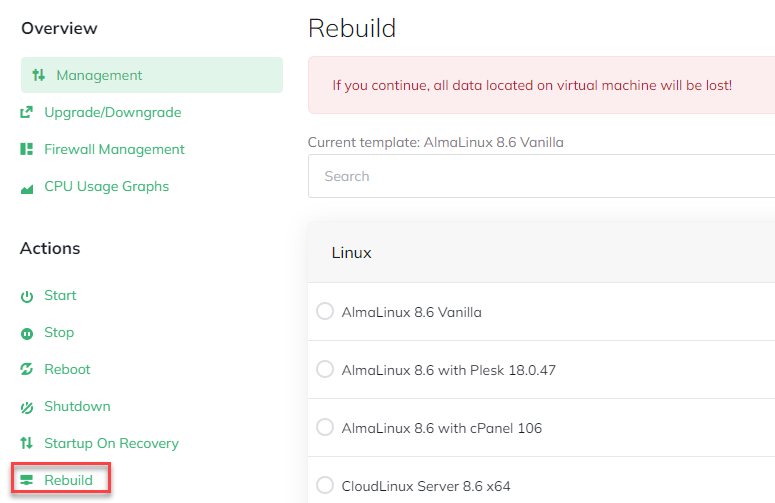The height and width of the screenshot is (503, 775).
Task: Select AlmaLinux 8.6 with Plesk 18.0.47
Action: pyautogui.click(x=325, y=370)
